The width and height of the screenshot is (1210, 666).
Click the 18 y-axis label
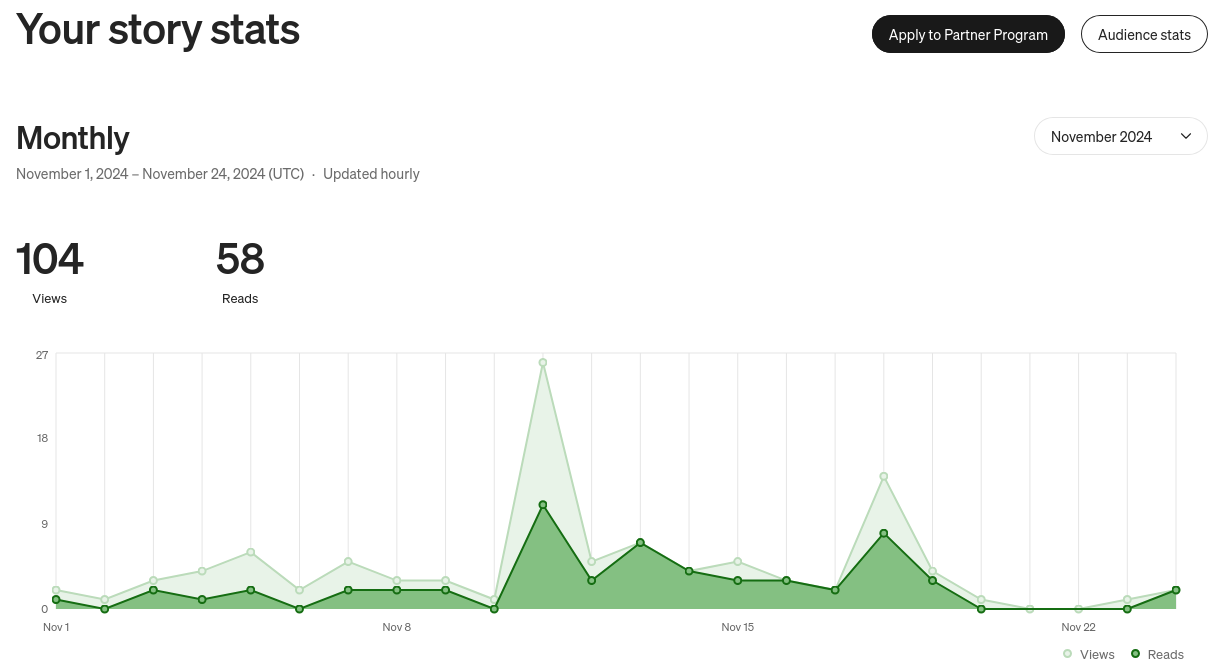tap(42, 438)
